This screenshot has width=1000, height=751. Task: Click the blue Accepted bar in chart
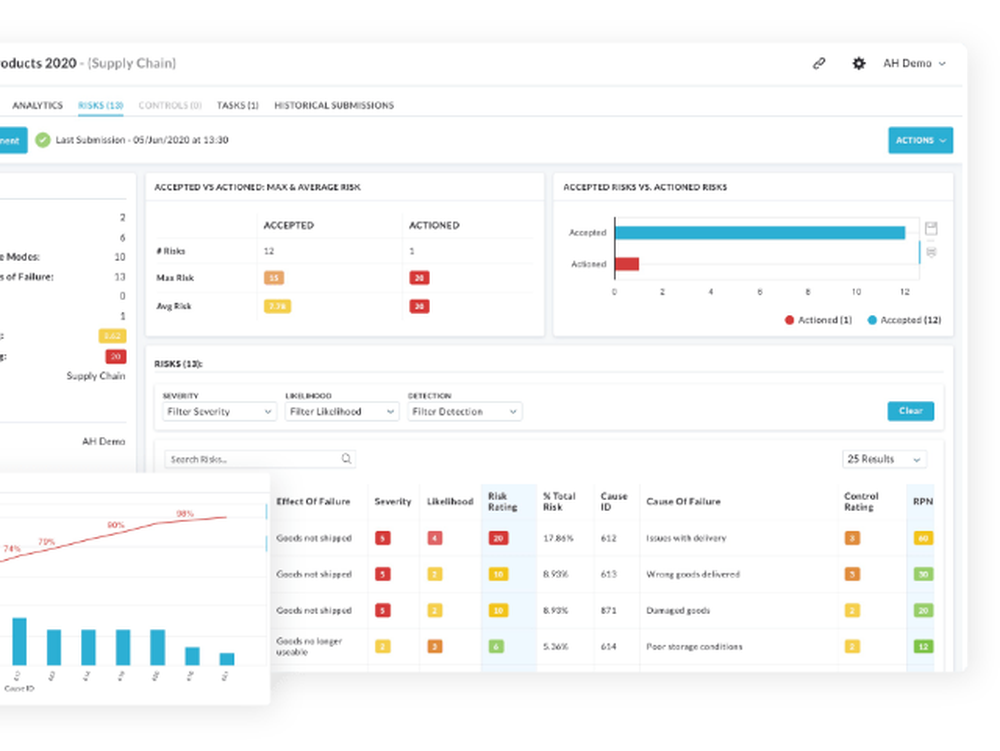pos(760,233)
